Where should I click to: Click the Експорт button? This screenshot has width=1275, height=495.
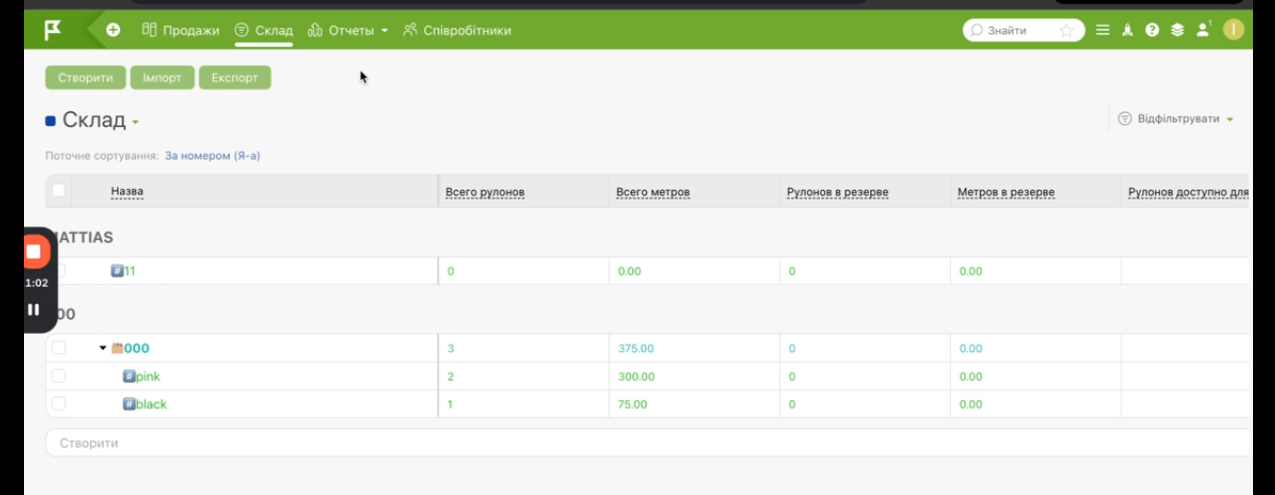click(x=235, y=78)
